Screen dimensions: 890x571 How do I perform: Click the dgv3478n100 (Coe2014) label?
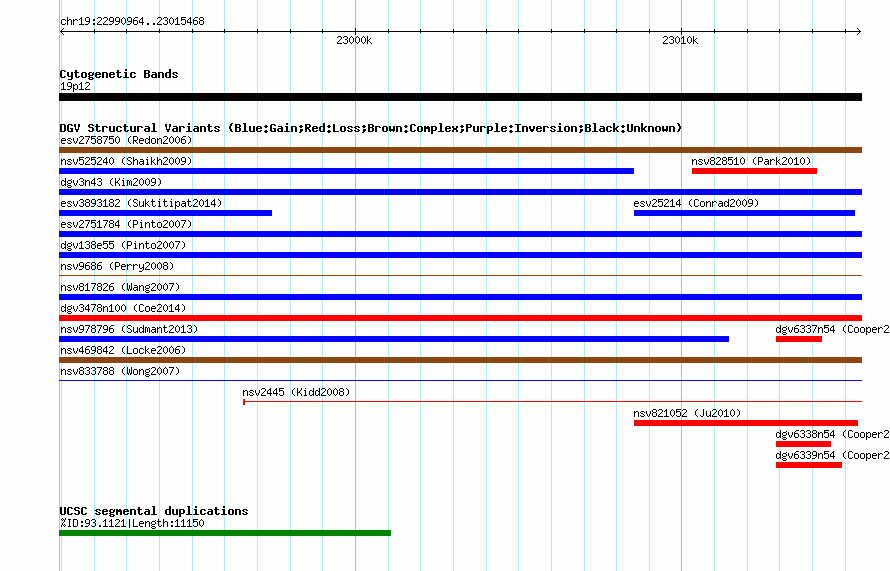coord(123,308)
